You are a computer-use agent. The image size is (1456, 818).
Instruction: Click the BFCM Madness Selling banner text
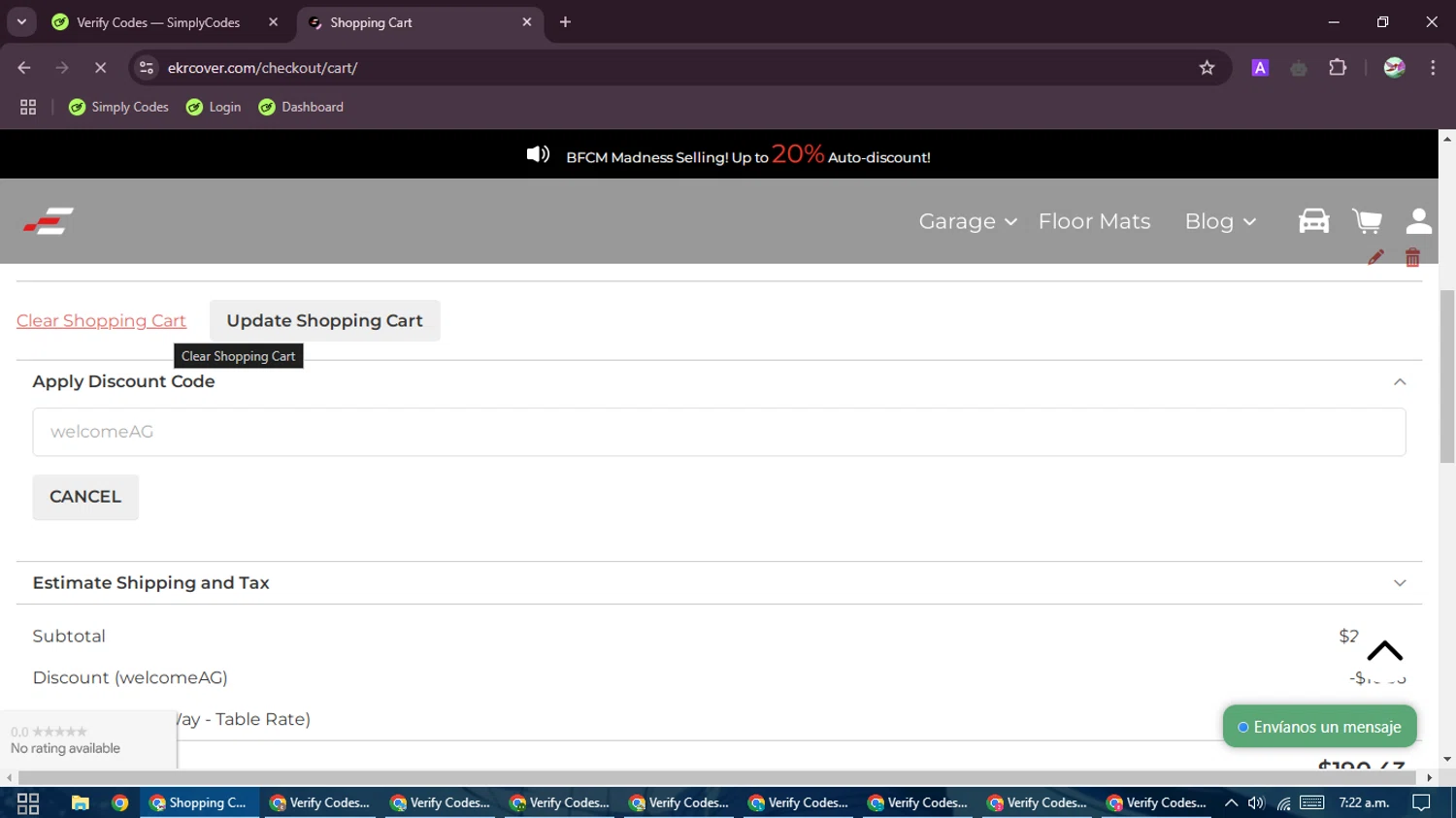pos(748,155)
